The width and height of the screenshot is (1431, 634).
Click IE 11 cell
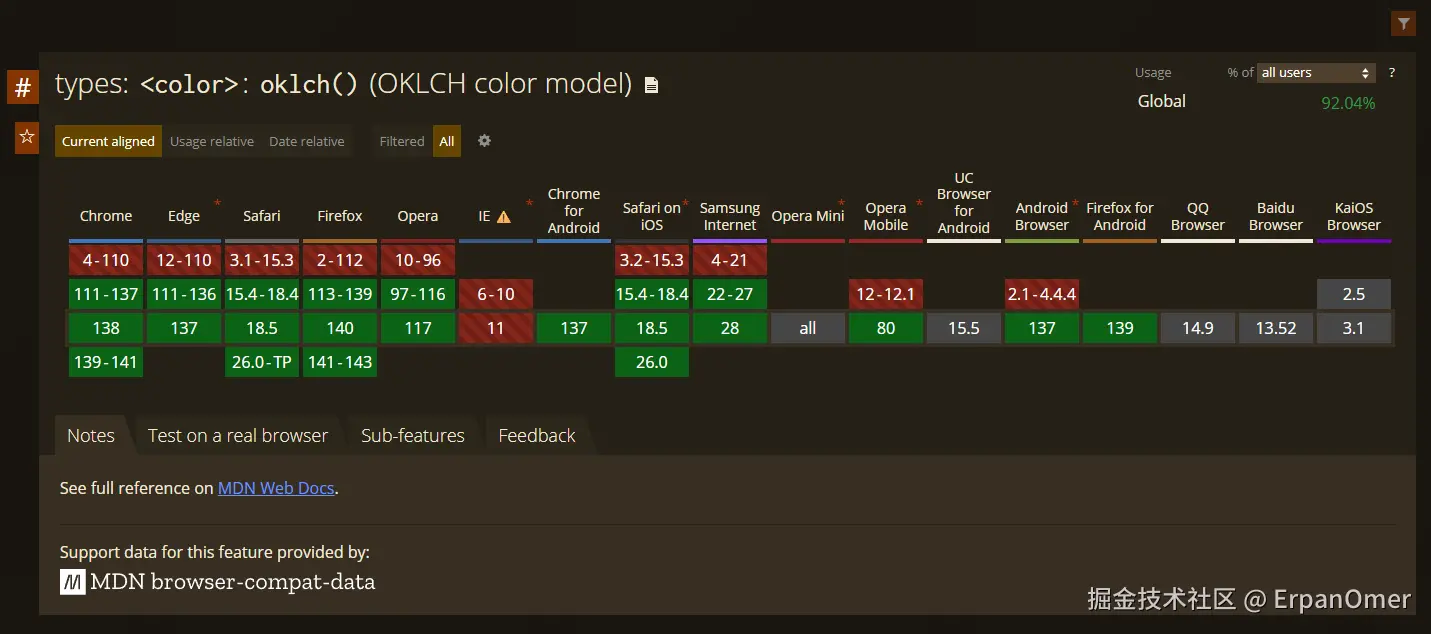(496, 328)
